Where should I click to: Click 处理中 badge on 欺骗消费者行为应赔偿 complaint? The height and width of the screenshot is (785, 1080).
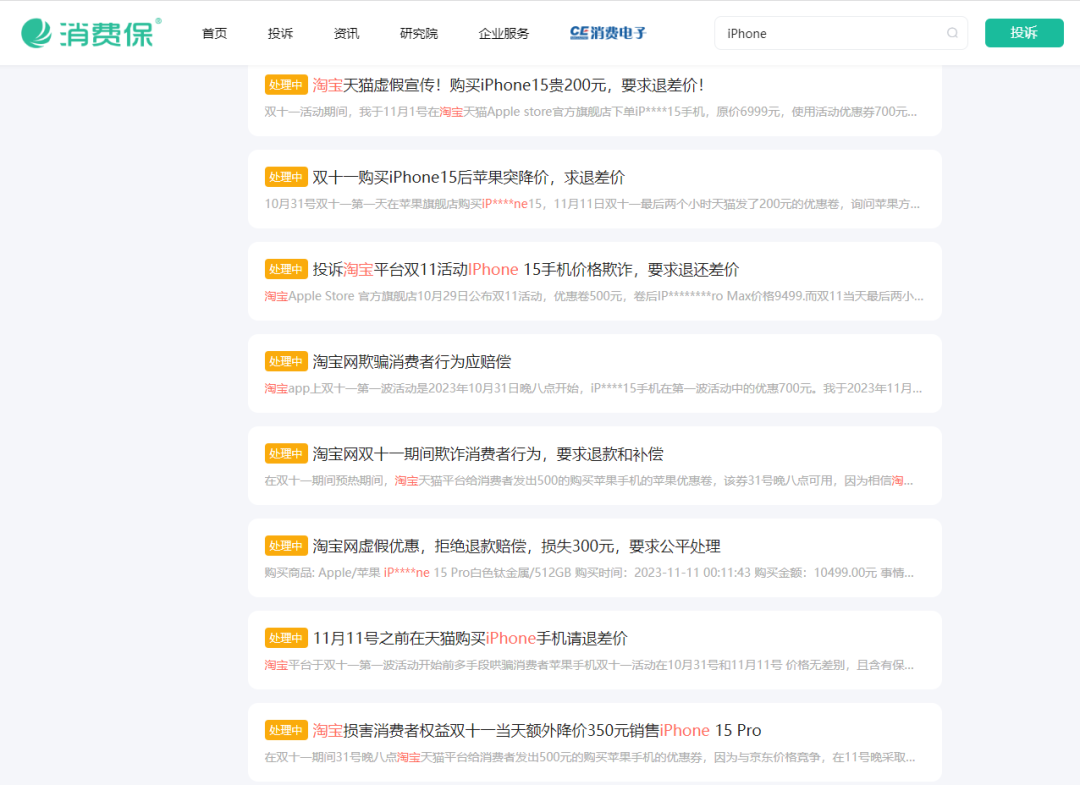(x=286, y=362)
